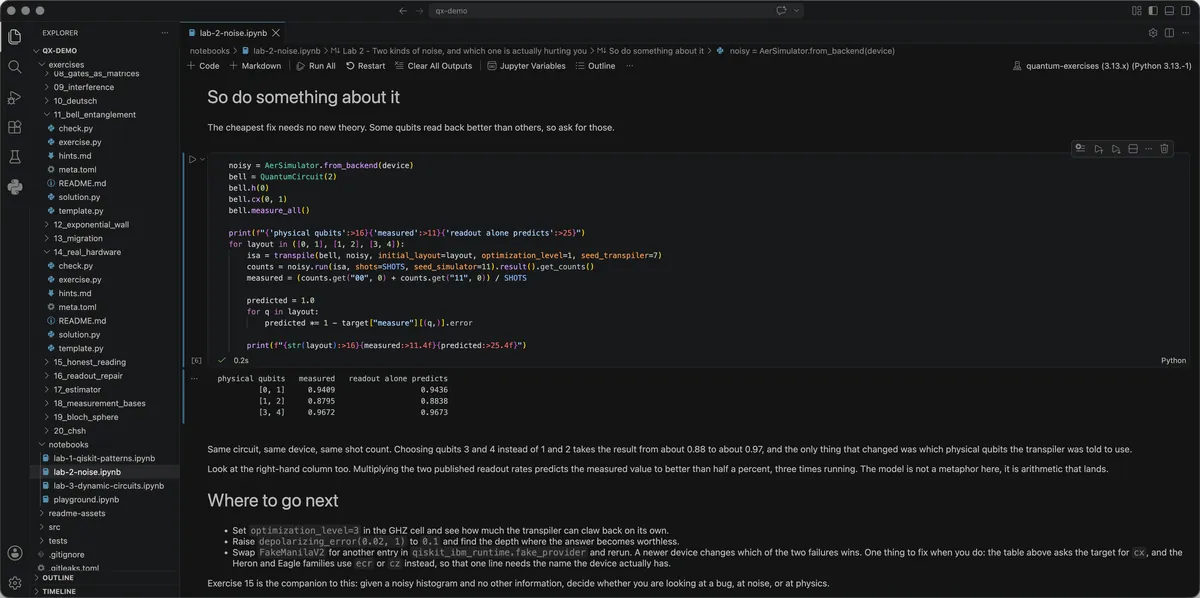The width and height of the screenshot is (1200, 598).
Task: Click the notebook settings gear icon
Action: pyautogui.click(x=1153, y=32)
